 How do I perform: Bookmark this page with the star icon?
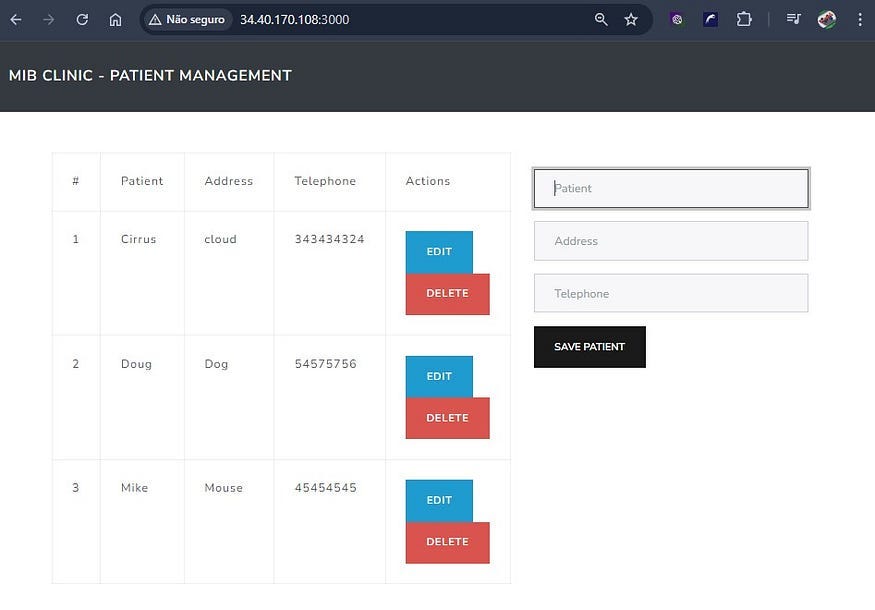coord(631,20)
